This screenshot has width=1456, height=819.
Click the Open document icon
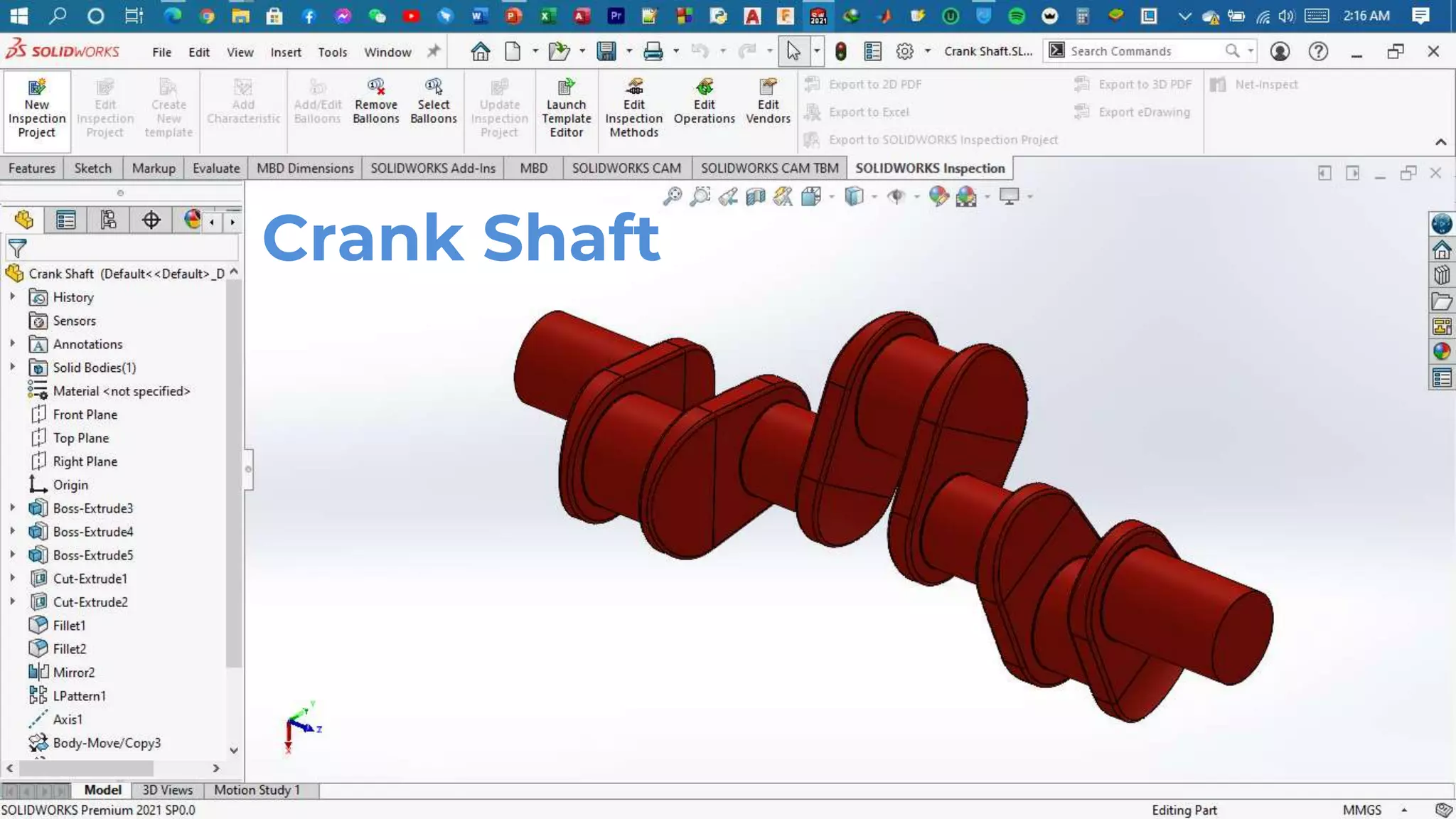[x=560, y=51]
